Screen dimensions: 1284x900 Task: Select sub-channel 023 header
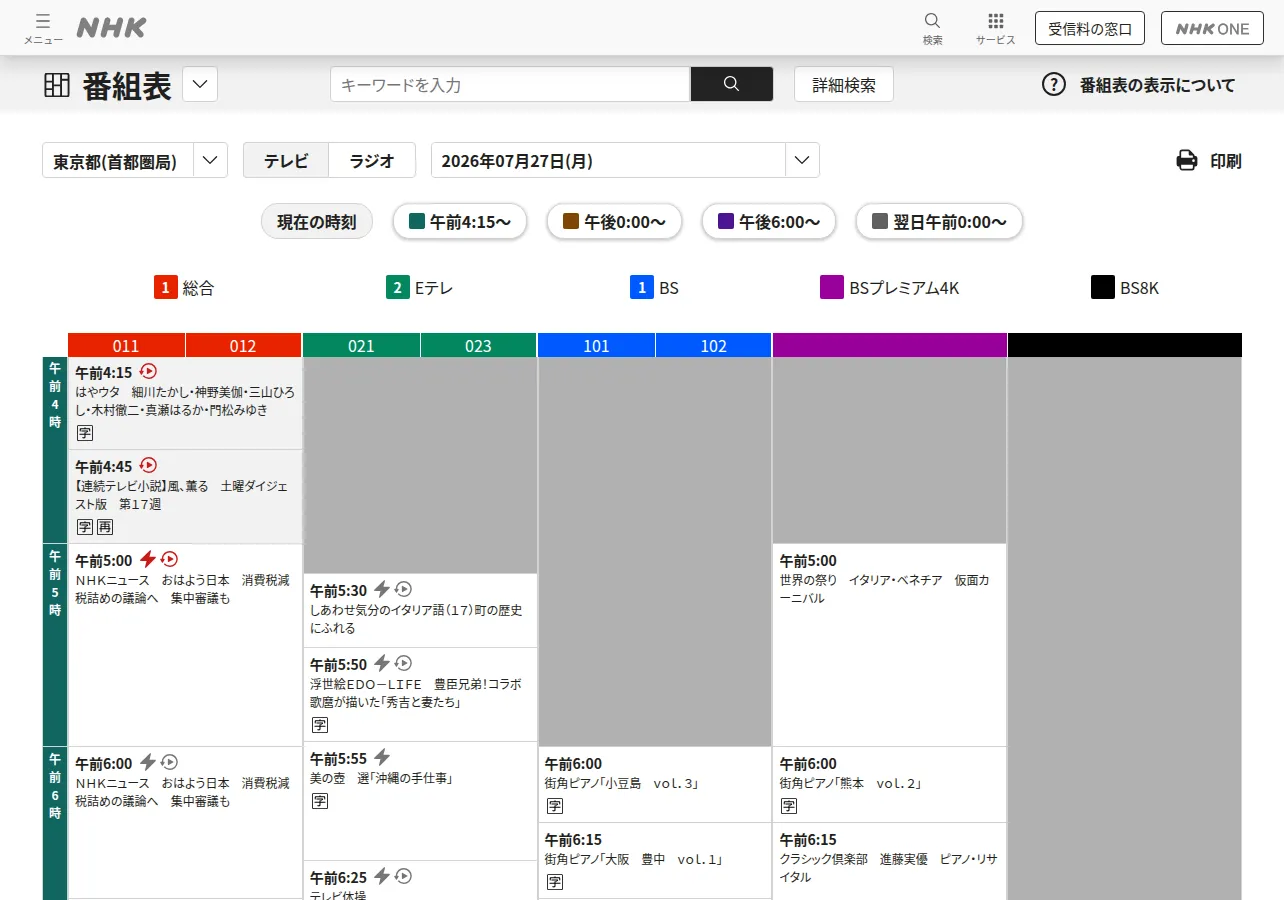tap(478, 346)
